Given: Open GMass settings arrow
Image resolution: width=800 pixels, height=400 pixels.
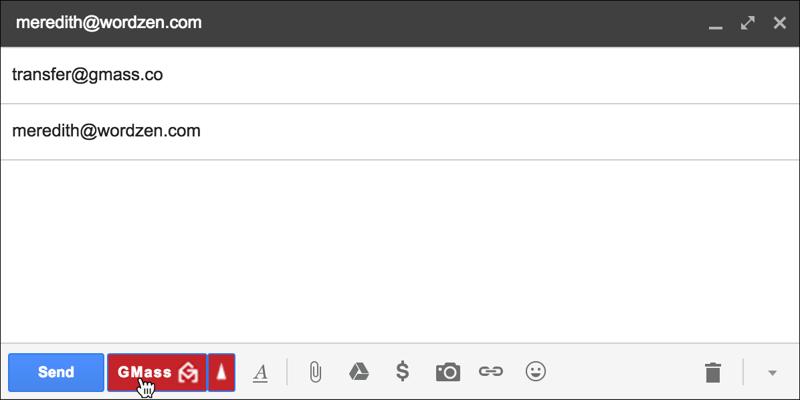Looking at the screenshot, I should pyautogui.click(x=222, y=372).
